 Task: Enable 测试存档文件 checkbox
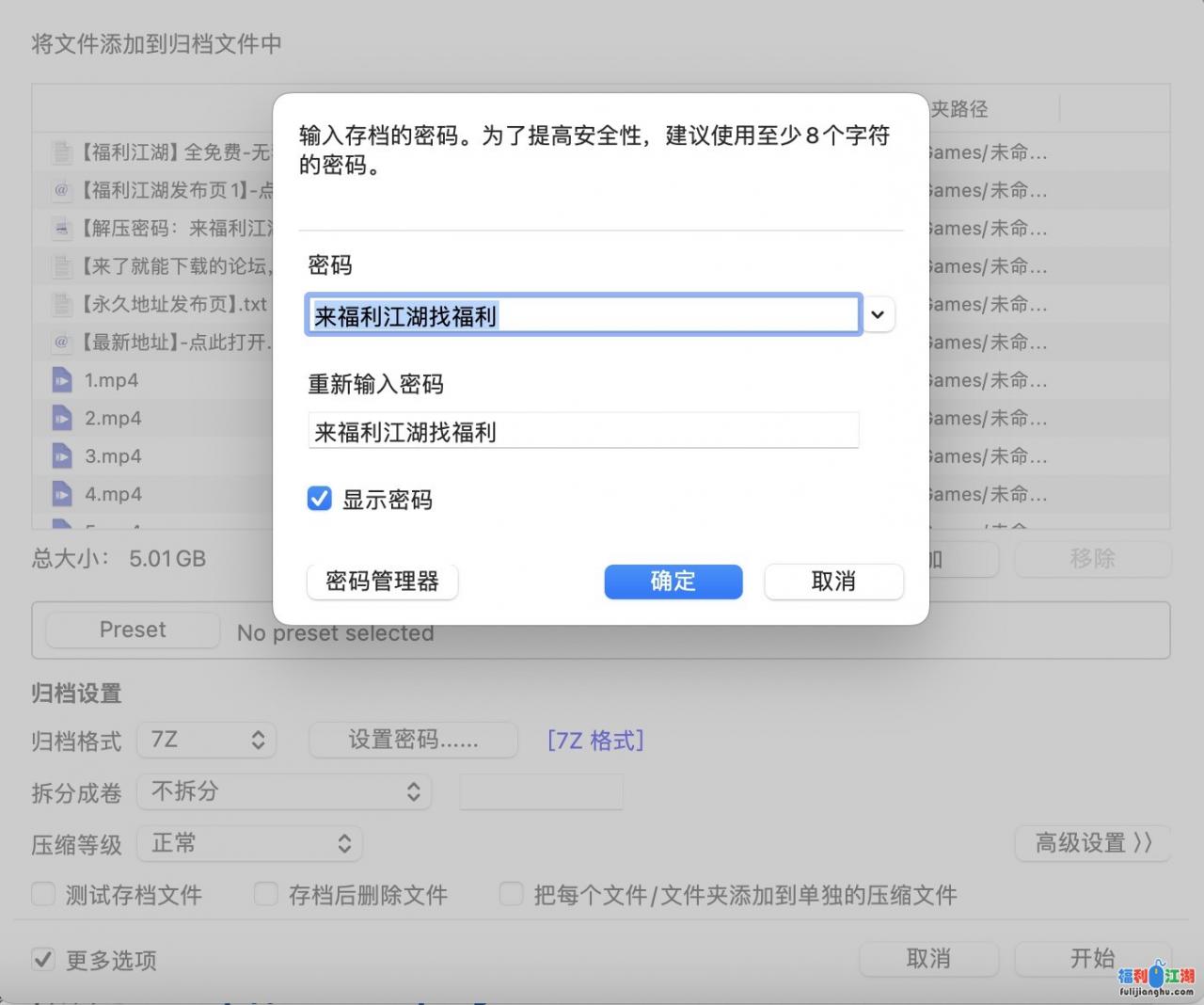click(x=43, y=894)
